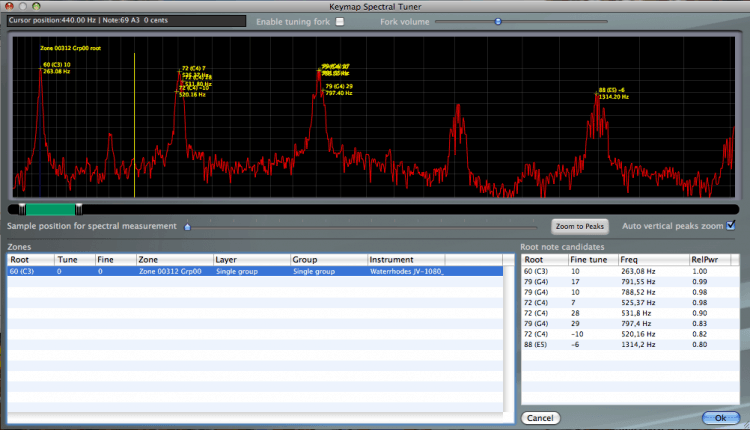Click the zones table vertical scrollbar
The width and height of the screenshot is (750, 430).
coord(508,339)
